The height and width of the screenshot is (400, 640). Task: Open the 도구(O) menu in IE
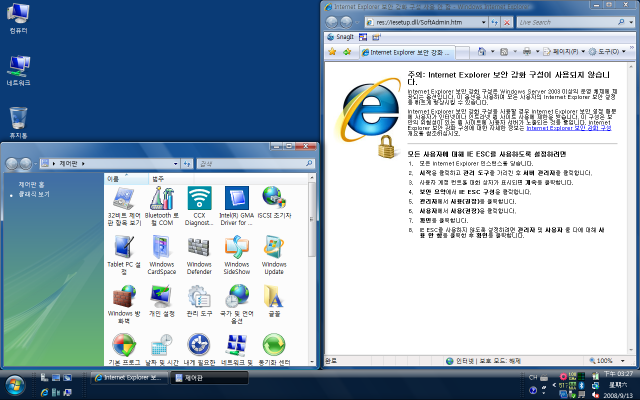pyautogui.click(x=607, y=51)
